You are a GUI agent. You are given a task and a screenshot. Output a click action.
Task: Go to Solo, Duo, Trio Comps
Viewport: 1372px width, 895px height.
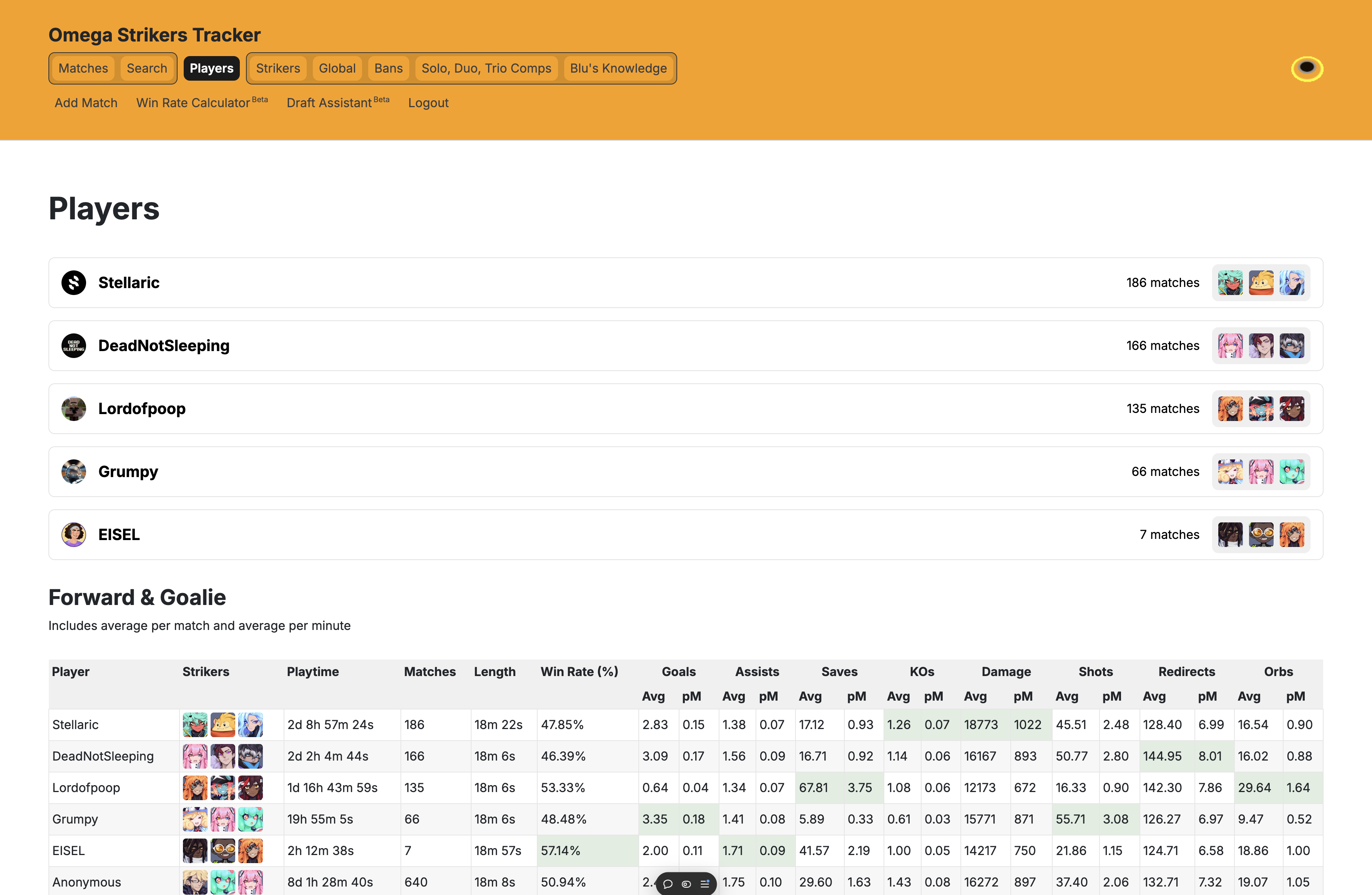click(486, 68)
